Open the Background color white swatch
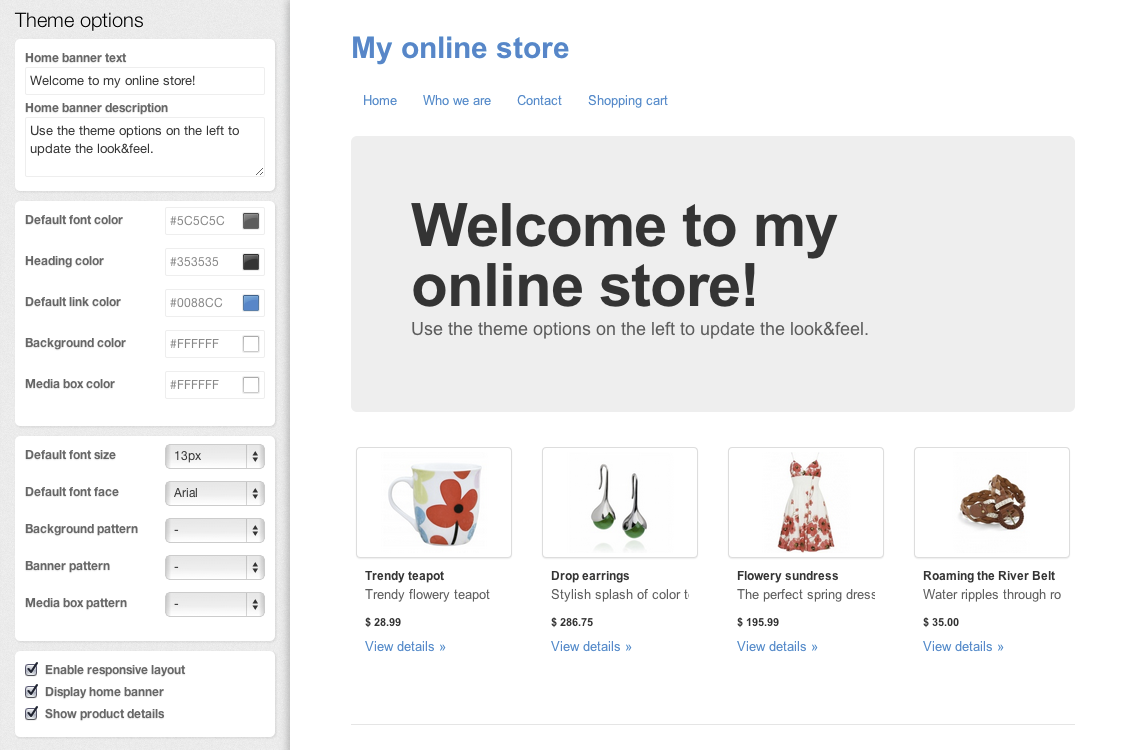The image size is (1133, 750). [x=251, y=344]
